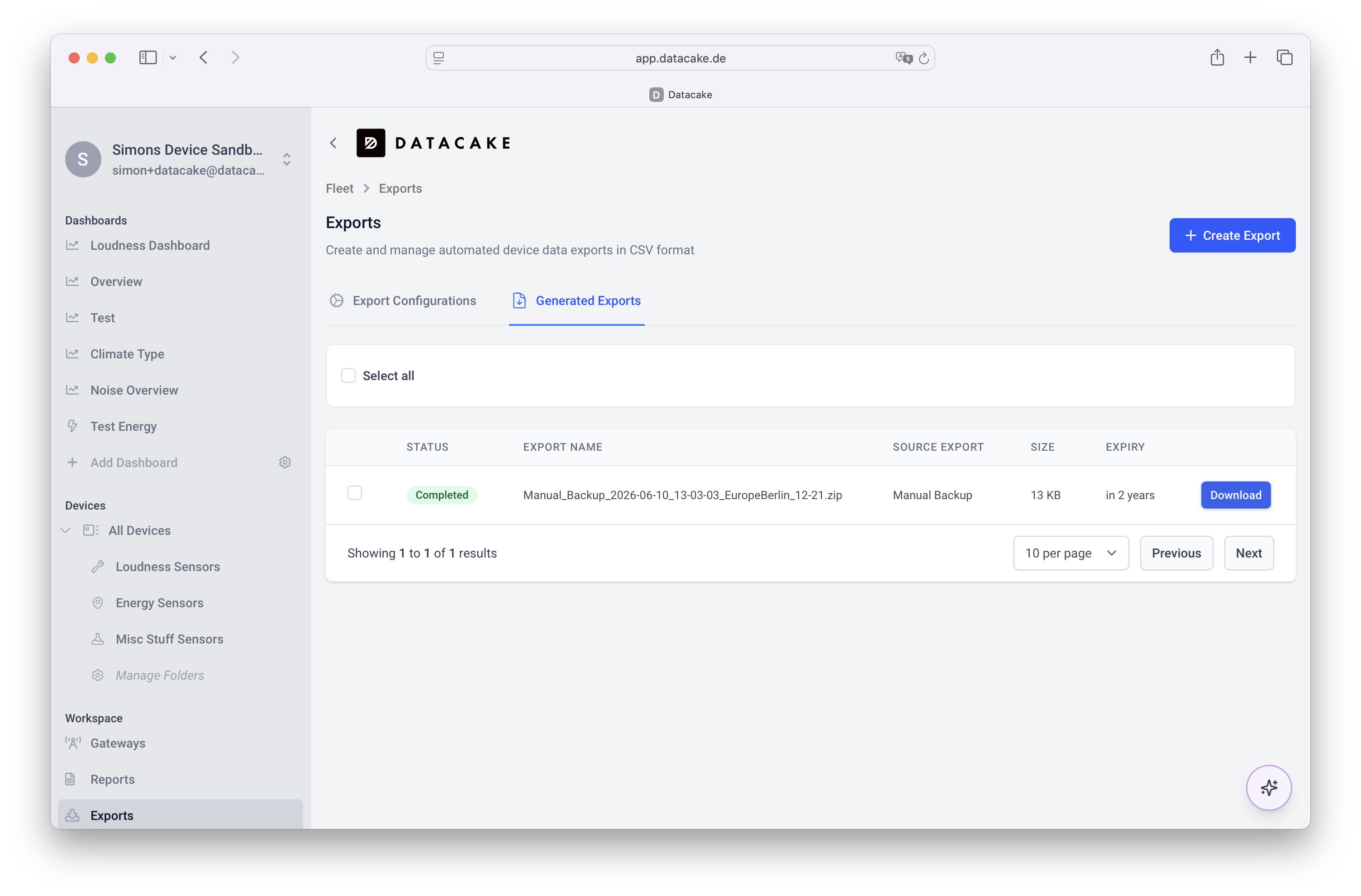Reload the page with refresh icon
Image resolution: width=1361 pixels, height=896 pixels.
pyautogui.click(x=923, y=58)
